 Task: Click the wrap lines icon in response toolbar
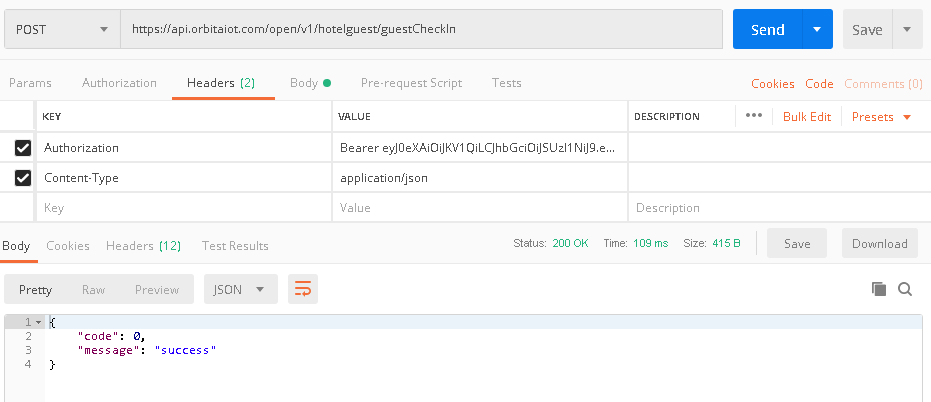302,290
